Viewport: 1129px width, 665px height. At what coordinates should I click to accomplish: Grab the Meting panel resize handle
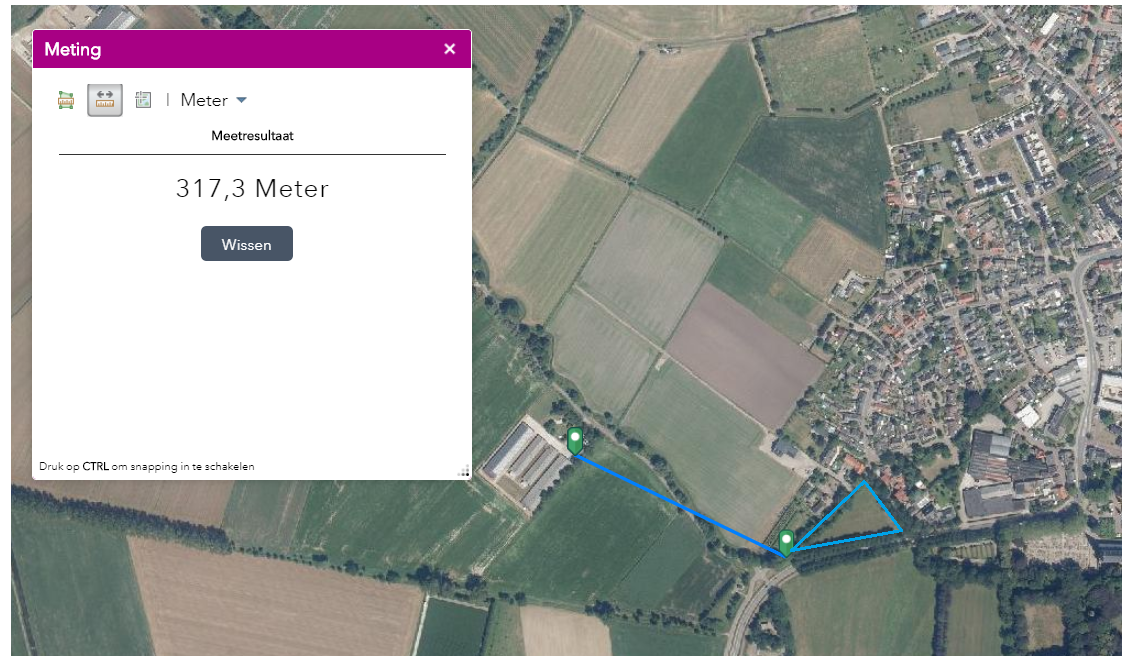[x=464, y=471]
